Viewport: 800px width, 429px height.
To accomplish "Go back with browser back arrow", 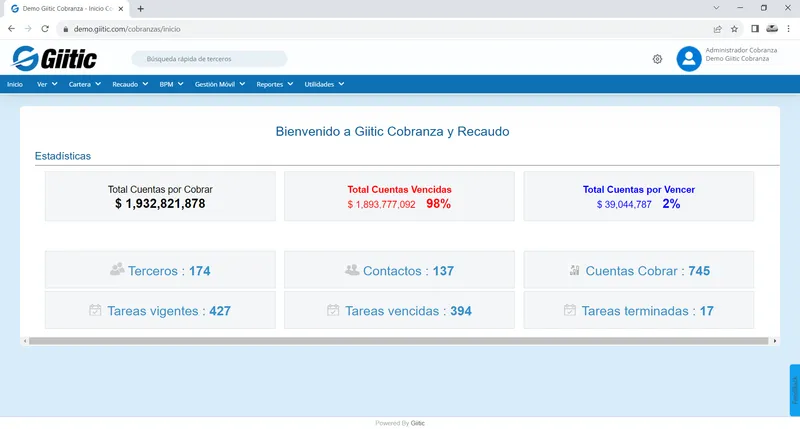I will [11, 29].
